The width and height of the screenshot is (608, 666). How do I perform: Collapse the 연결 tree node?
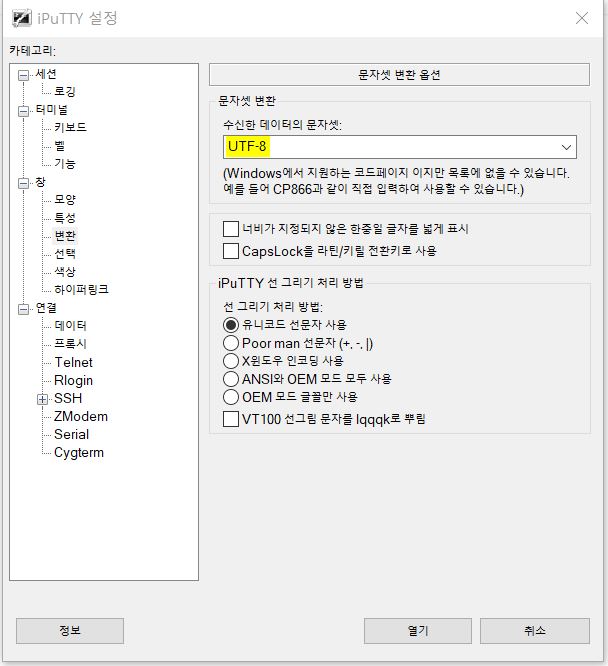click(x=23, y=309)
